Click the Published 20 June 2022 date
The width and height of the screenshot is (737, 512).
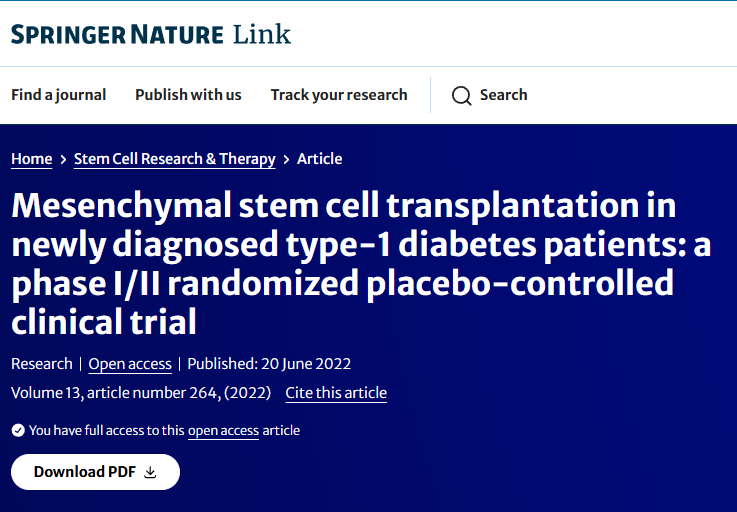click(x=269, y=364)
